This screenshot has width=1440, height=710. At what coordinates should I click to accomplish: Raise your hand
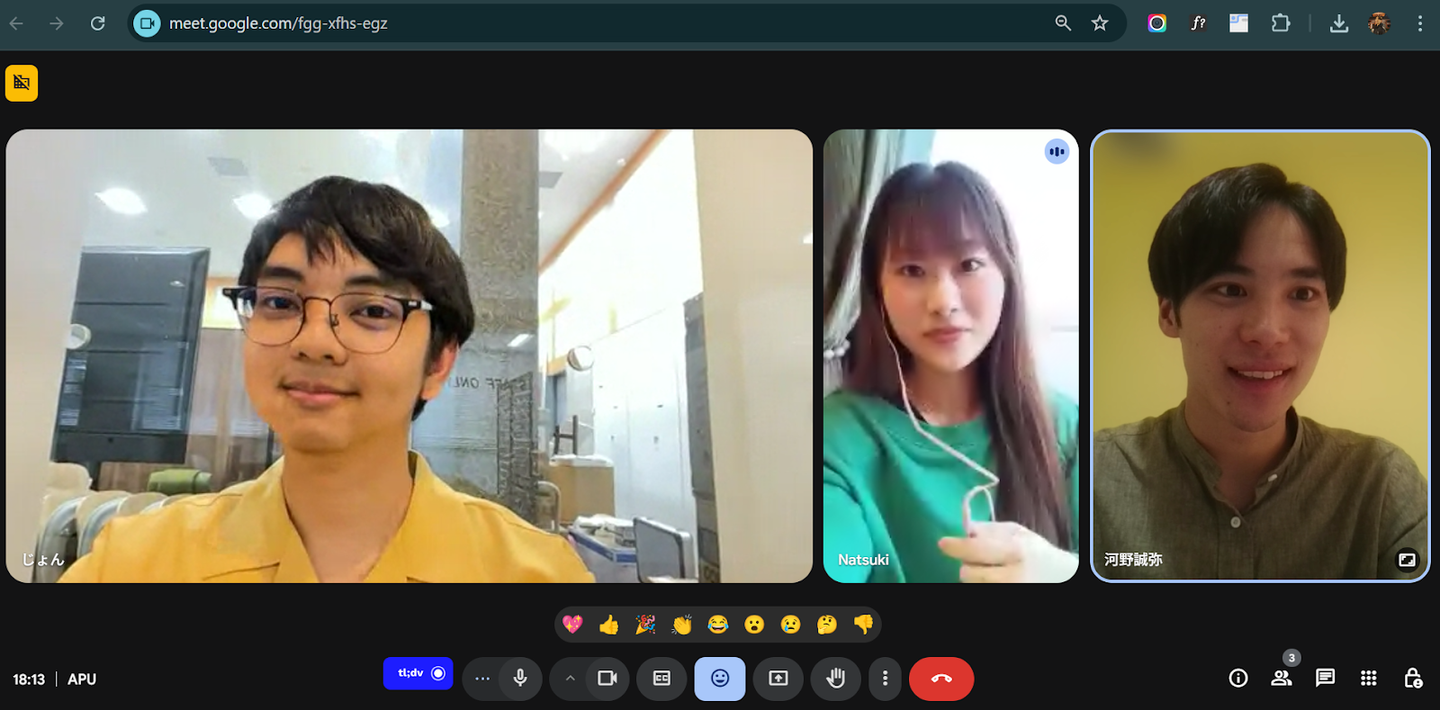836,678
